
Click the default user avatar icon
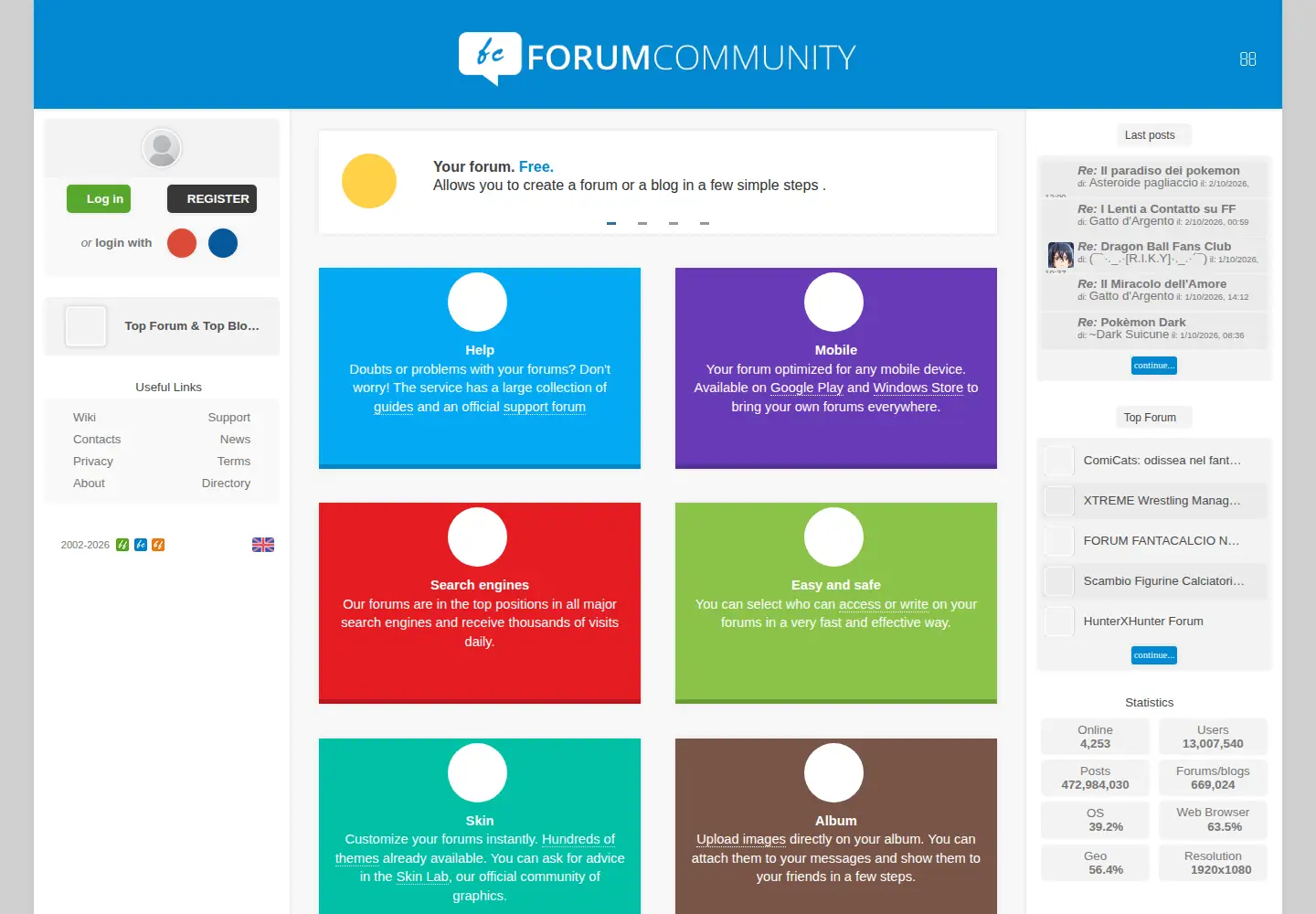pyautogui.click(x=162, y=148)
